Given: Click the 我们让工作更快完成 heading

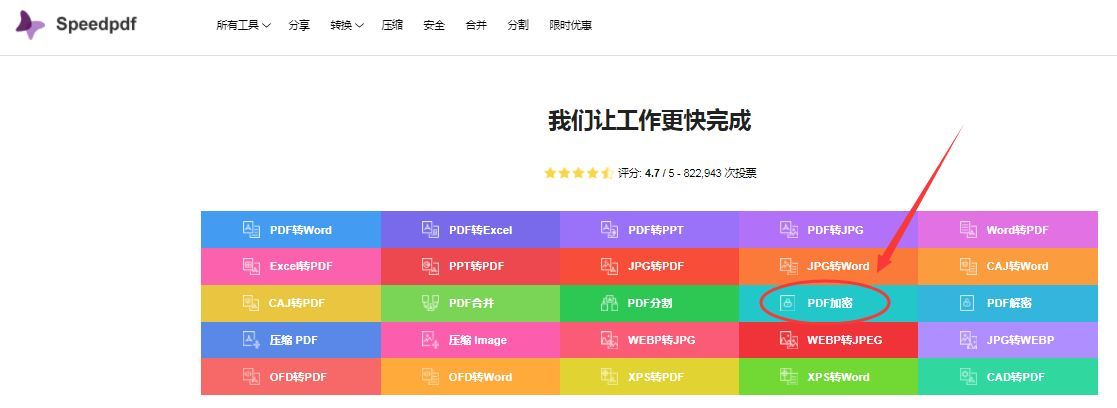Looking at the screenshot, I should (649, 120).
